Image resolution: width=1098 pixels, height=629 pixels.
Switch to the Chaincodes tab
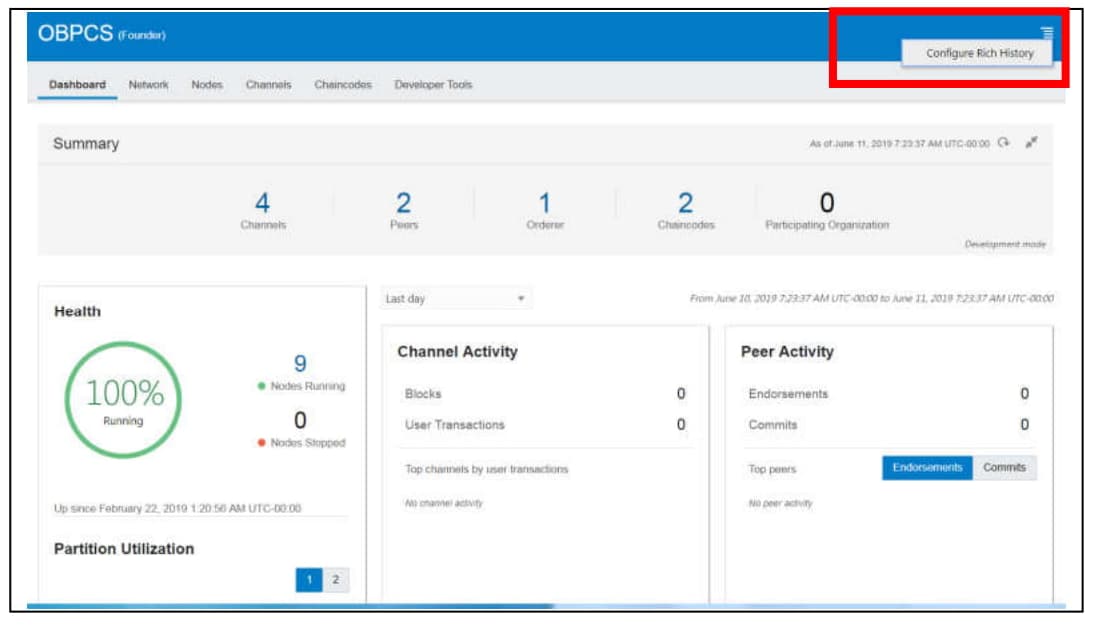[343, 85]
